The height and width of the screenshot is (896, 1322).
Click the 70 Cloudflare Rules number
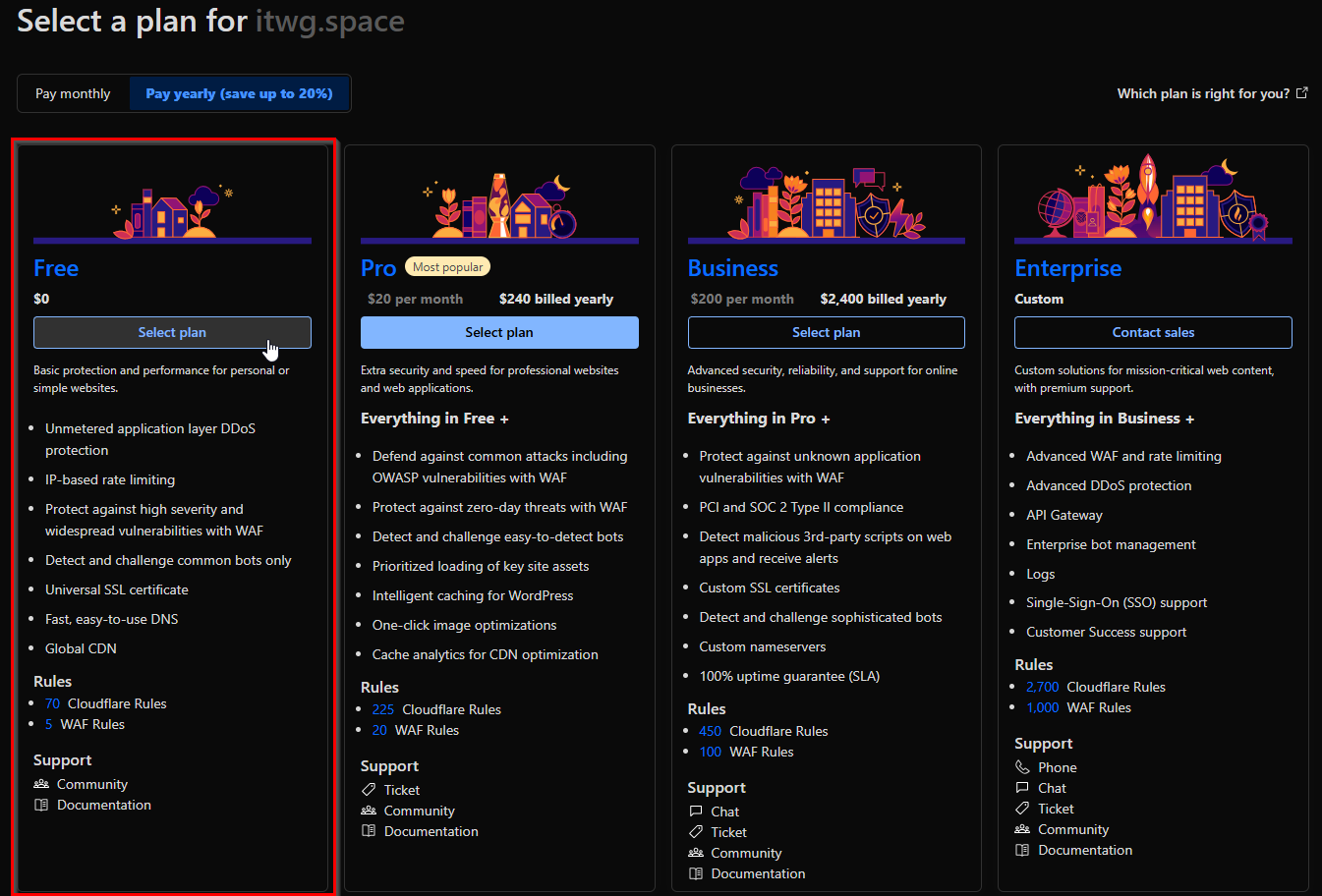click(52, 703)
